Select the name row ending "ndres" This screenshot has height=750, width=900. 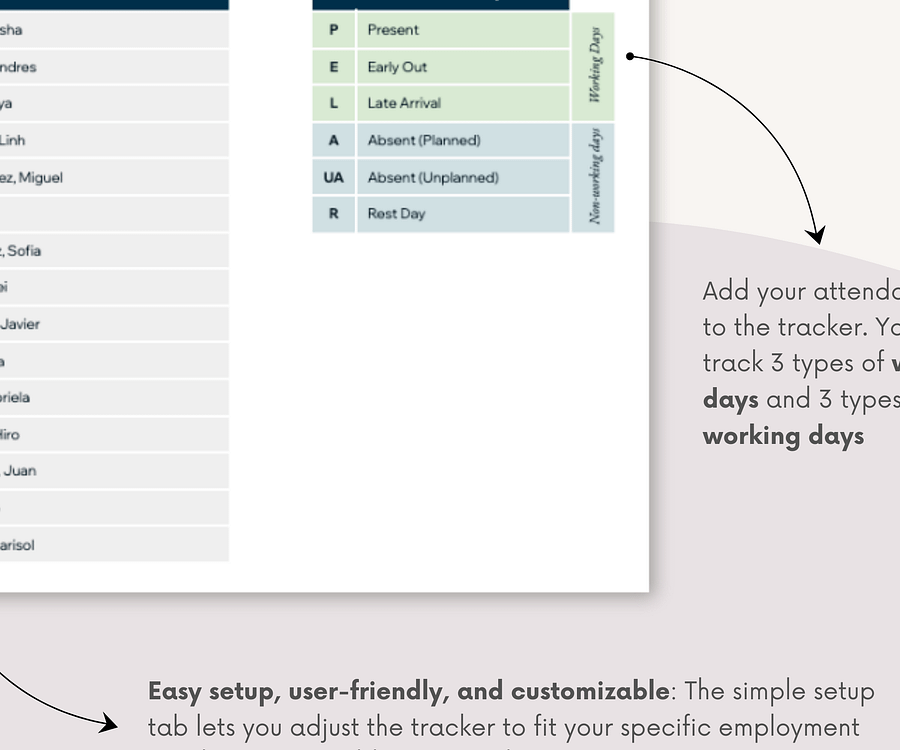(114, 67)
